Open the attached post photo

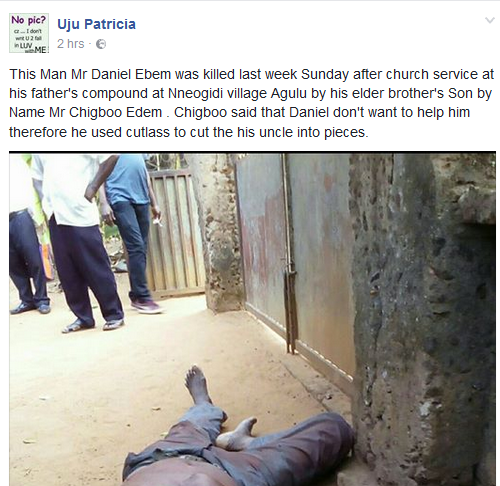[x=252, y=319]
